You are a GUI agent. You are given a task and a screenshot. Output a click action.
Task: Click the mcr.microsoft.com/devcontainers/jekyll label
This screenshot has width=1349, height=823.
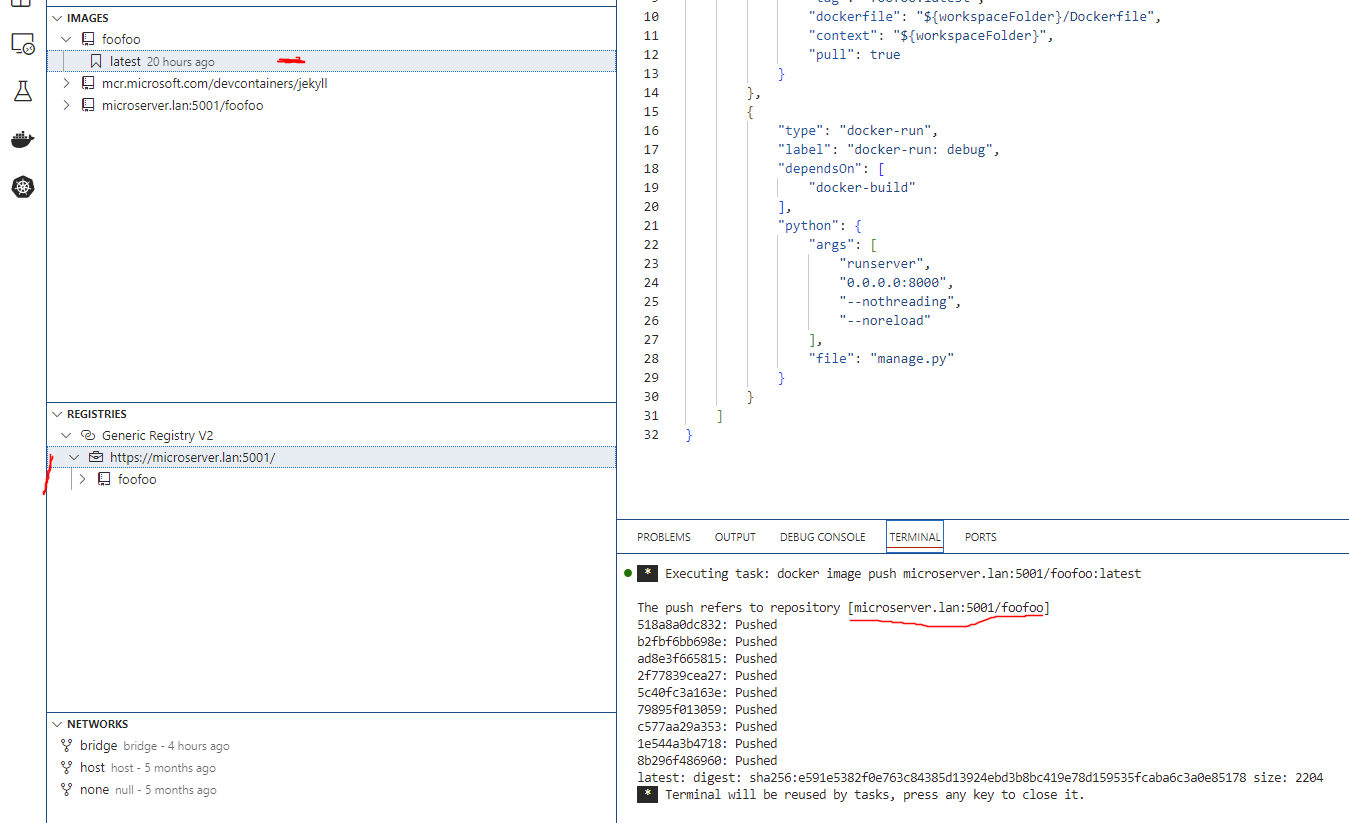(214, 84)
